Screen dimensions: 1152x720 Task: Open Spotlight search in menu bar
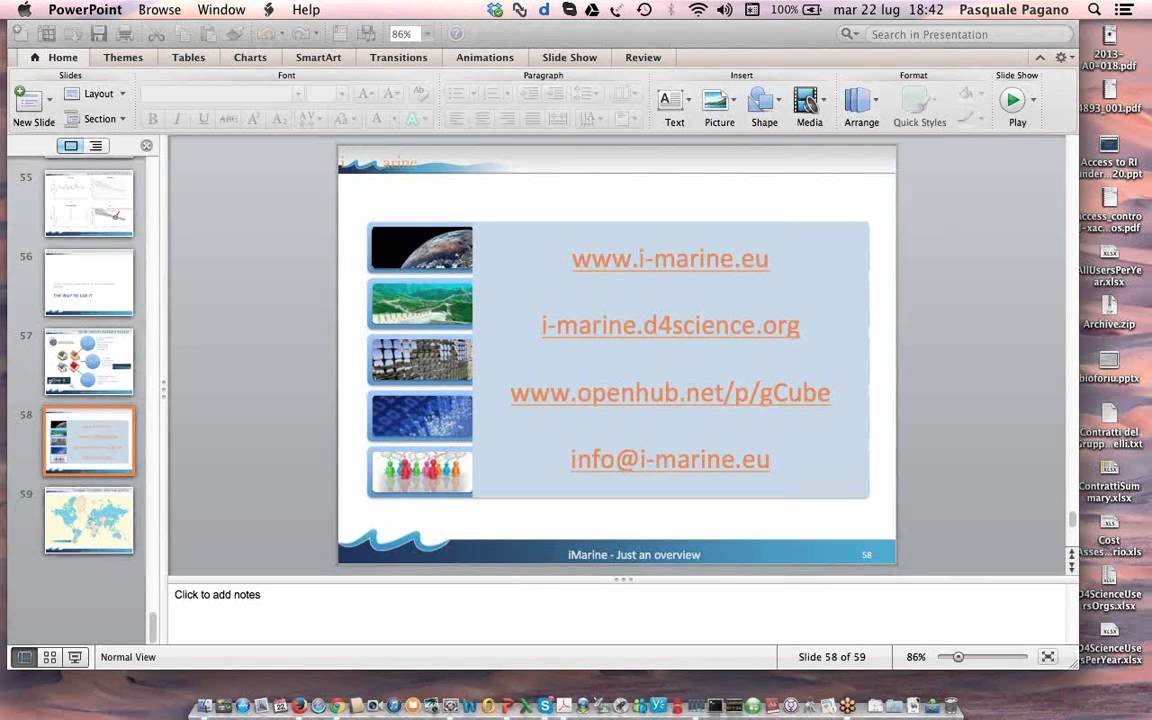point(1094,10)
